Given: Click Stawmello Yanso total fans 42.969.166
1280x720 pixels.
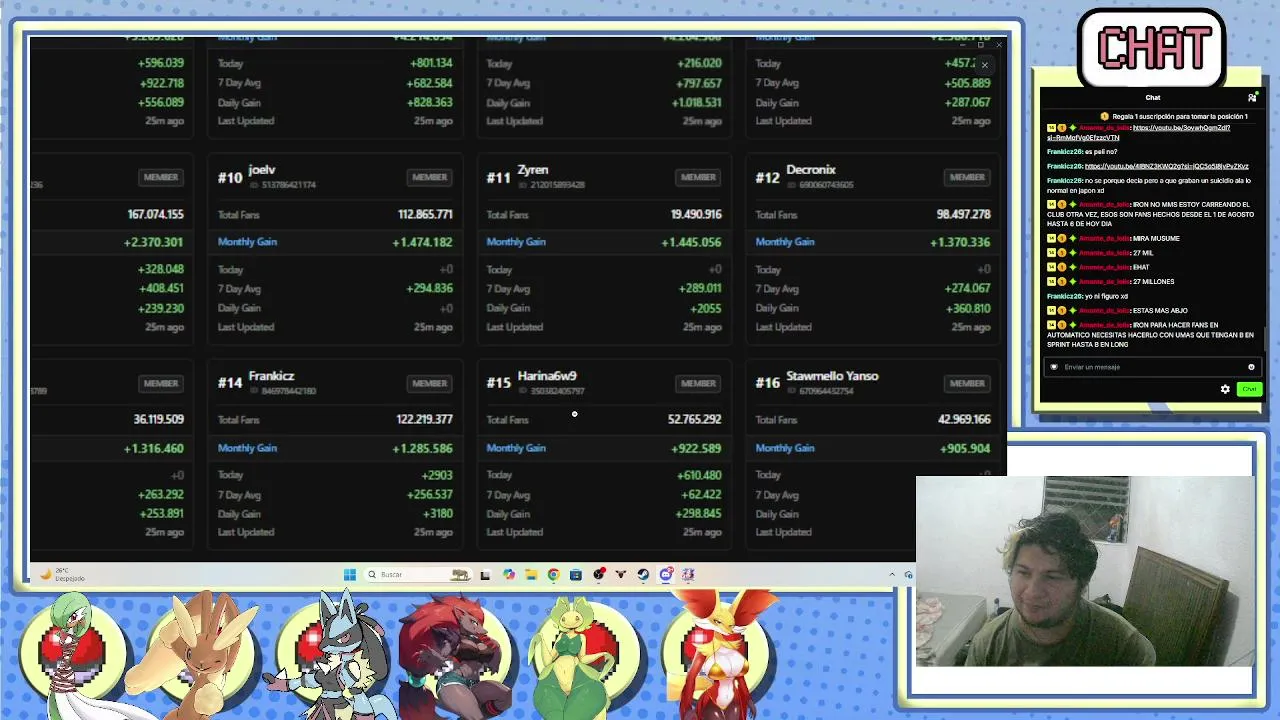Looking at the screenshot, I should pyautogui.click(x=964, y=419).
